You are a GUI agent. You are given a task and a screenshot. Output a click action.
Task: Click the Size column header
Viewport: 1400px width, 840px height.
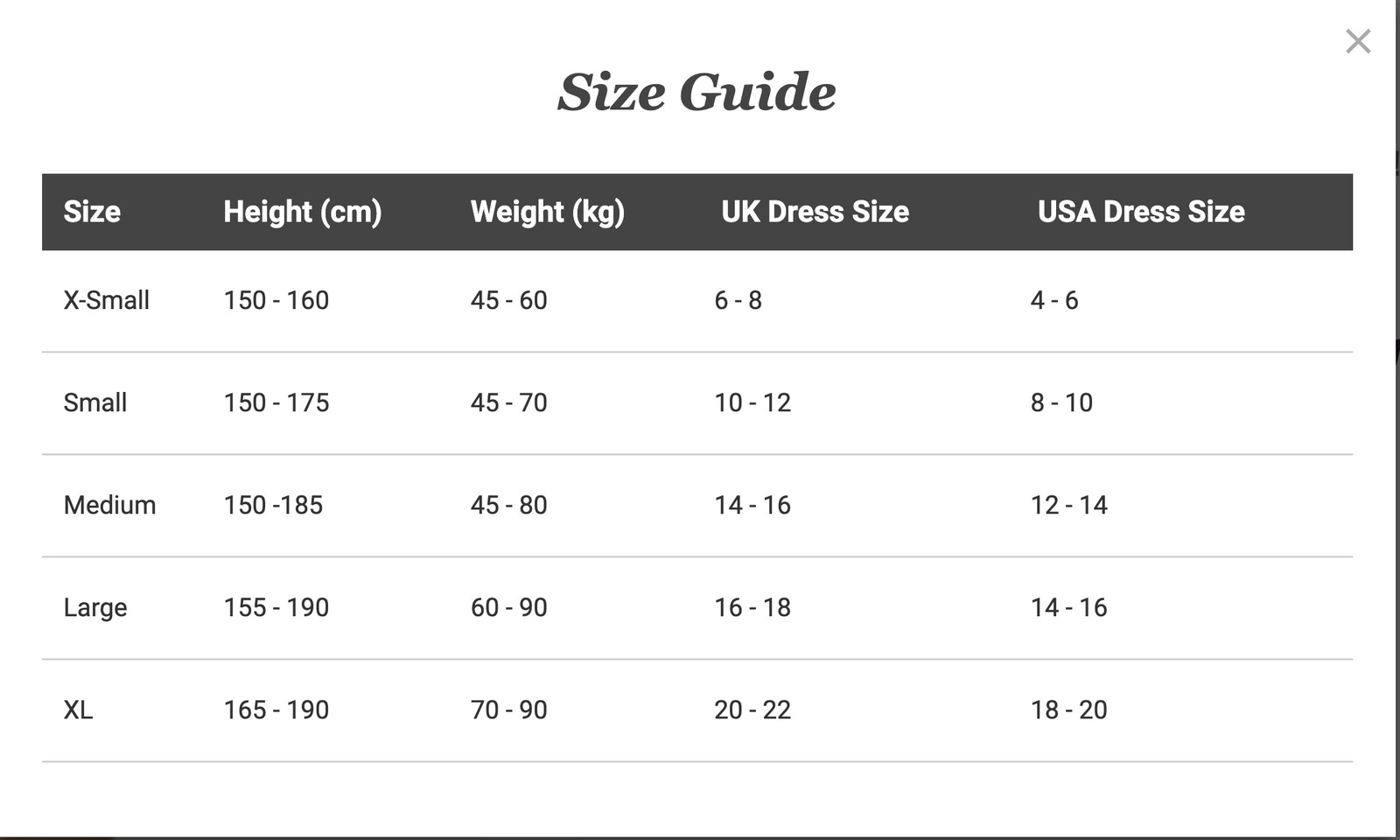[92, 212]
